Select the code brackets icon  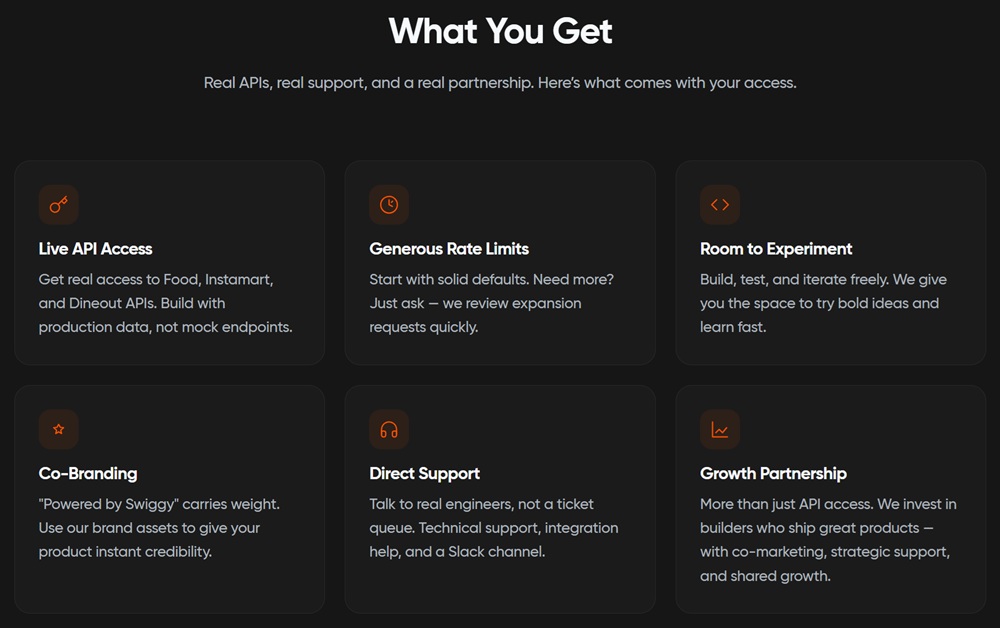tap(720, 205)
